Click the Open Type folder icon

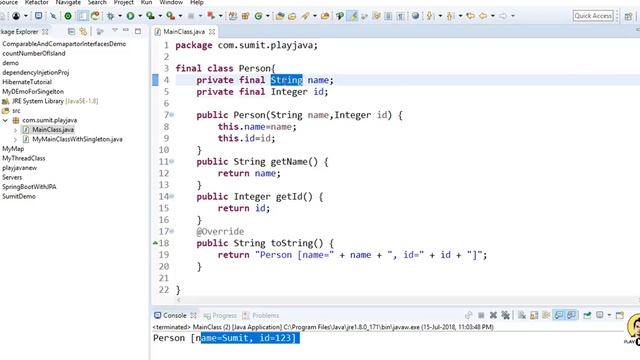coord(280,16)
